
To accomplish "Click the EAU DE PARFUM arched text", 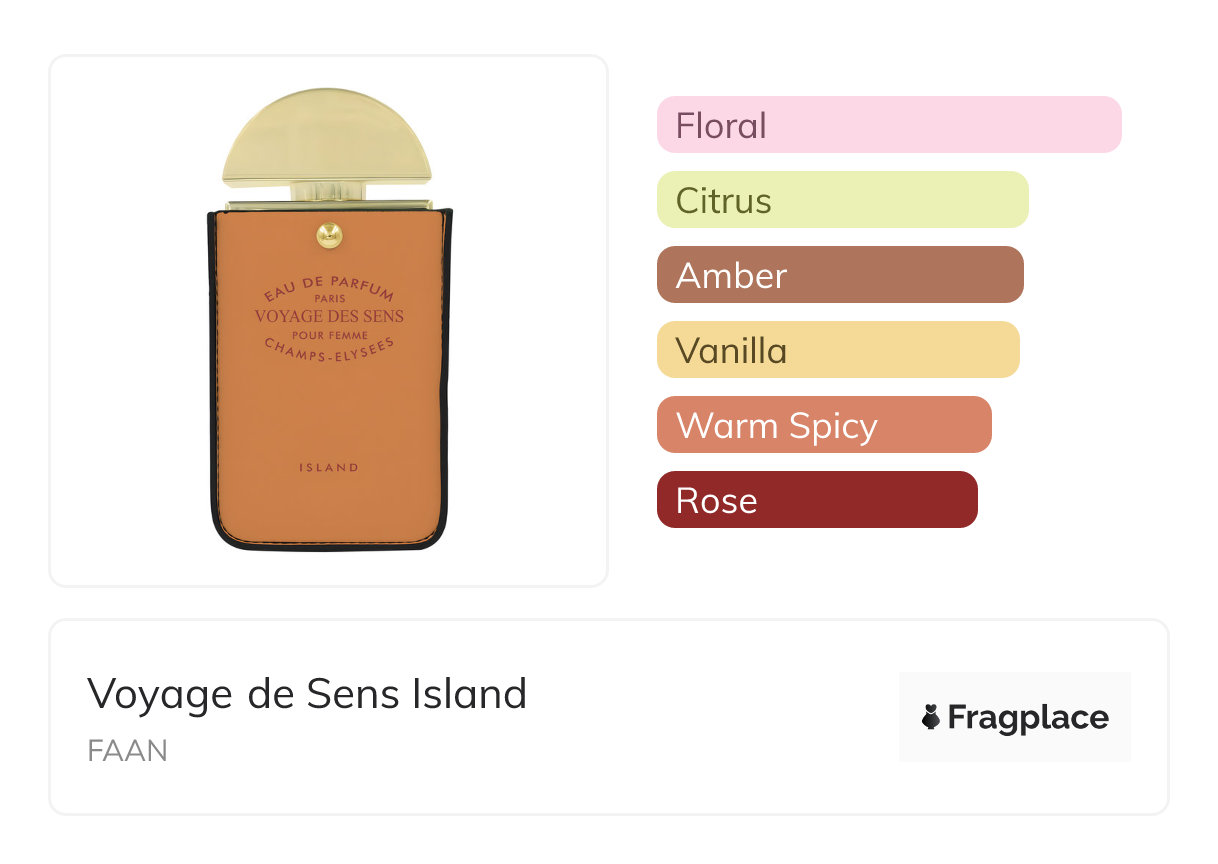I will pos(329,285).
